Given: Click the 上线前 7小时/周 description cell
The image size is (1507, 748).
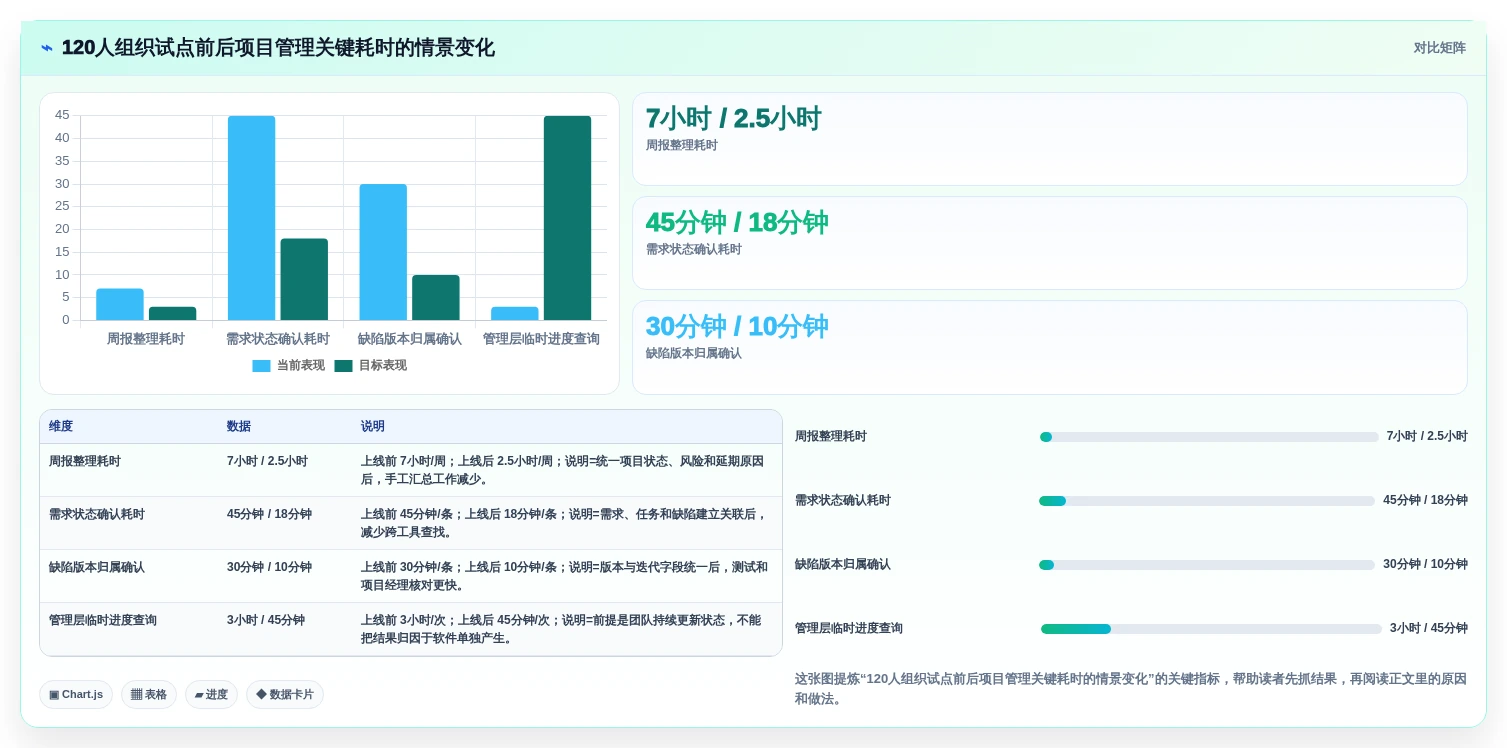Looking at the screenshot, I should tap(567, 470).
